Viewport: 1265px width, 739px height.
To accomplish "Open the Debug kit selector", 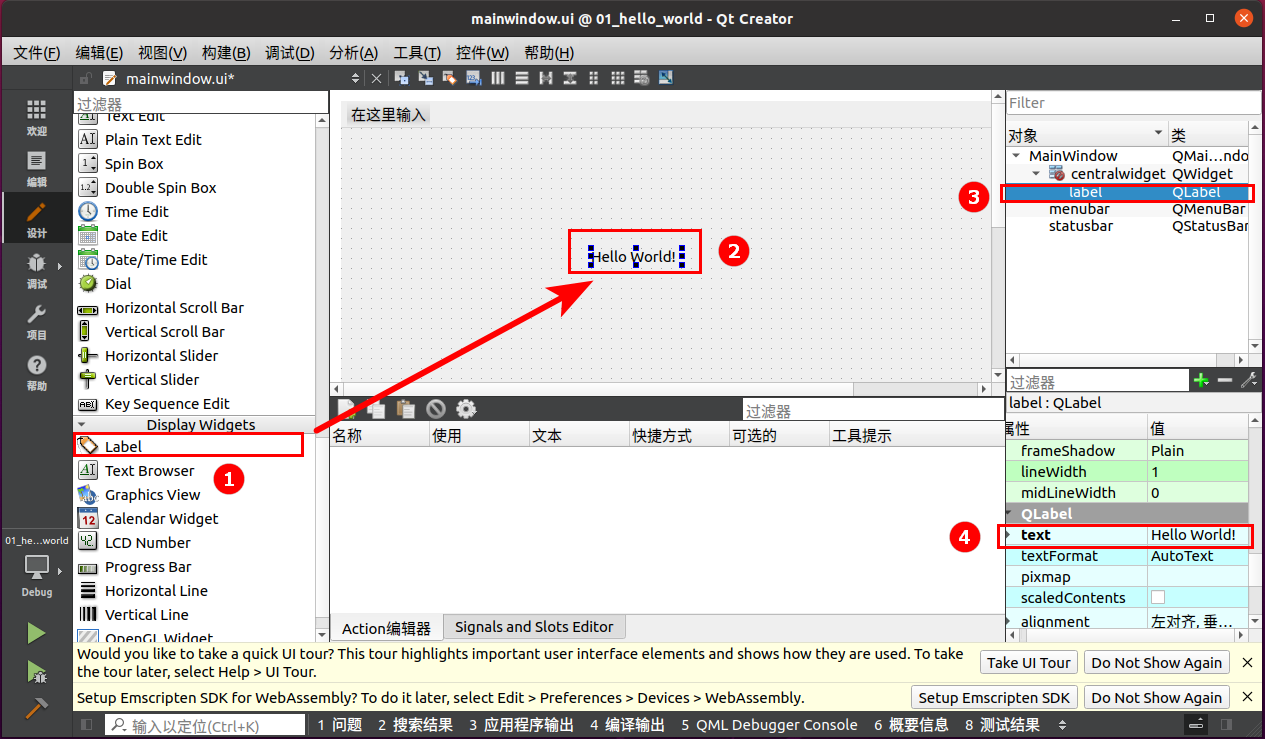I will tap(36, 575).
